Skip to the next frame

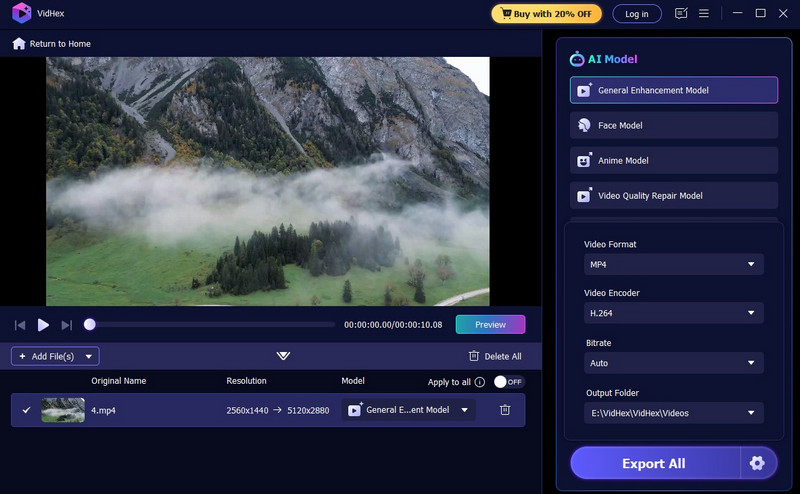[x=67, y=325]
